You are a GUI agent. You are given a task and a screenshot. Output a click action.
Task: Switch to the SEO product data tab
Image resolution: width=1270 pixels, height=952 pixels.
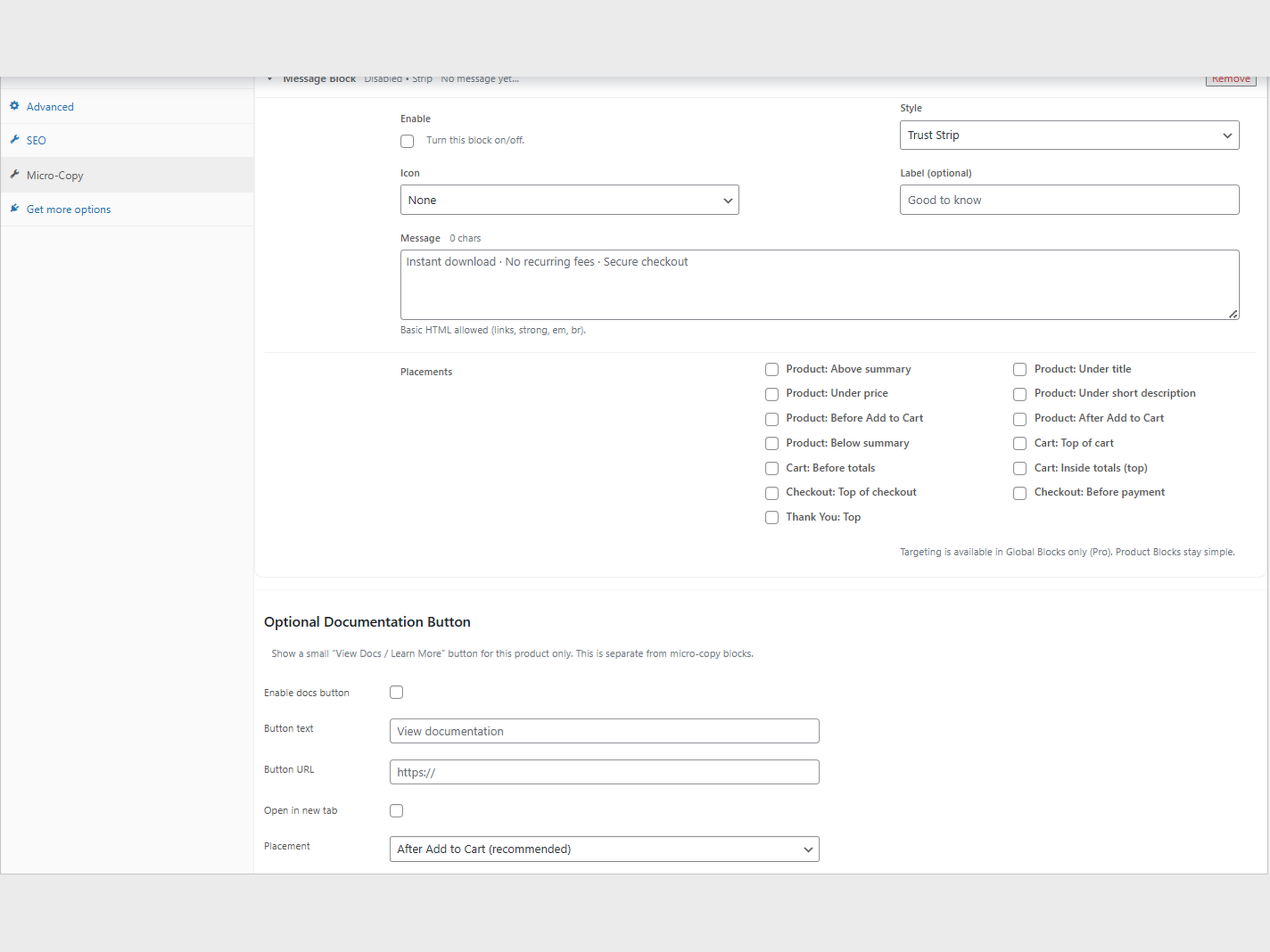36,139
